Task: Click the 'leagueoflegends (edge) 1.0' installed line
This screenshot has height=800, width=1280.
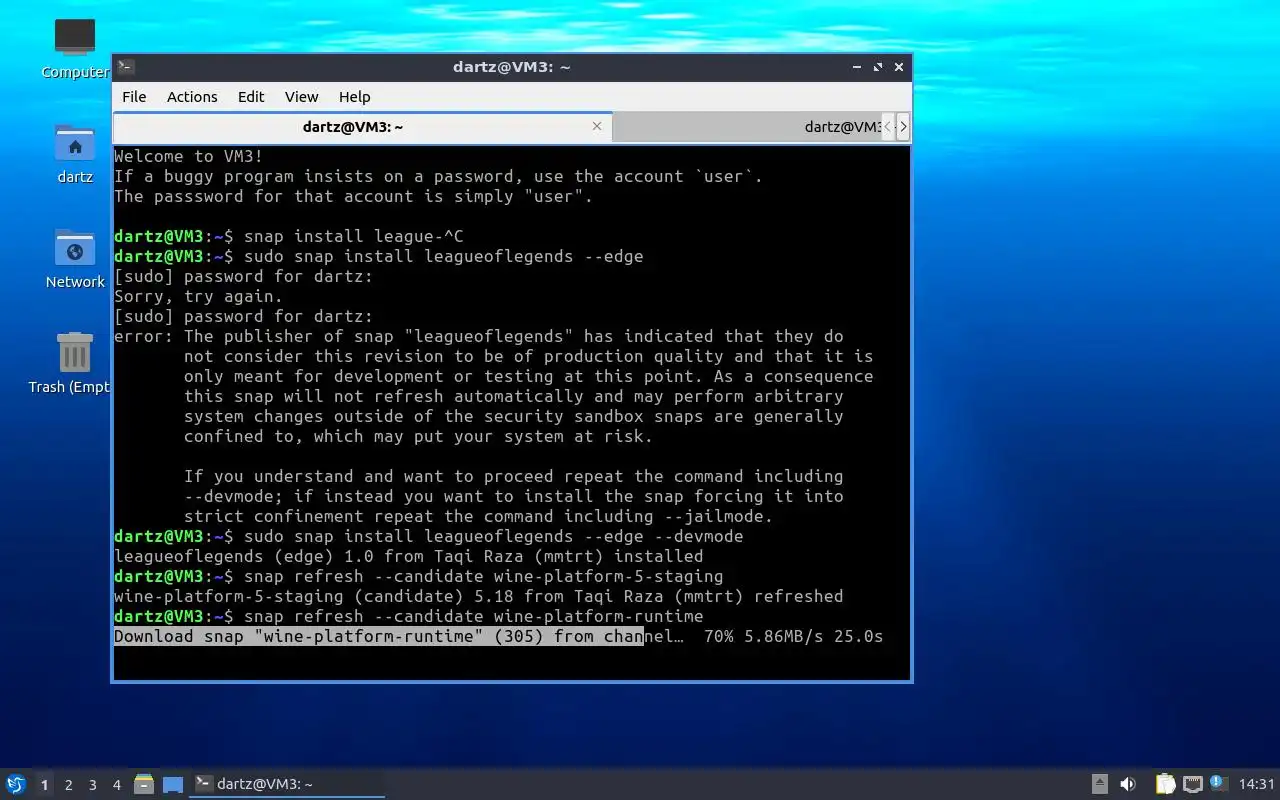Action: tap(409, 556)
